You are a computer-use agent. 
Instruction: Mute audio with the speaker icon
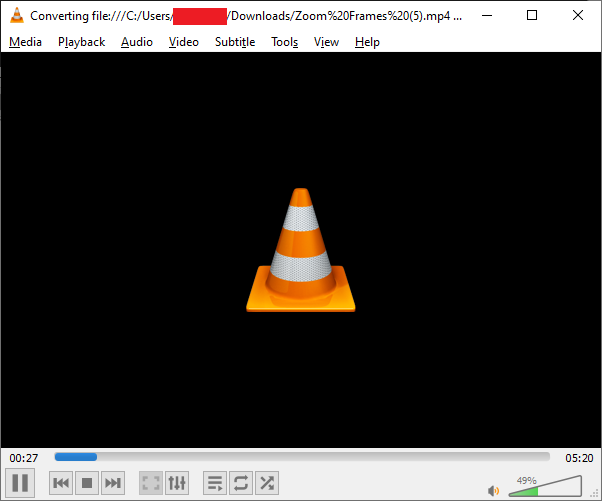(493, 490)
